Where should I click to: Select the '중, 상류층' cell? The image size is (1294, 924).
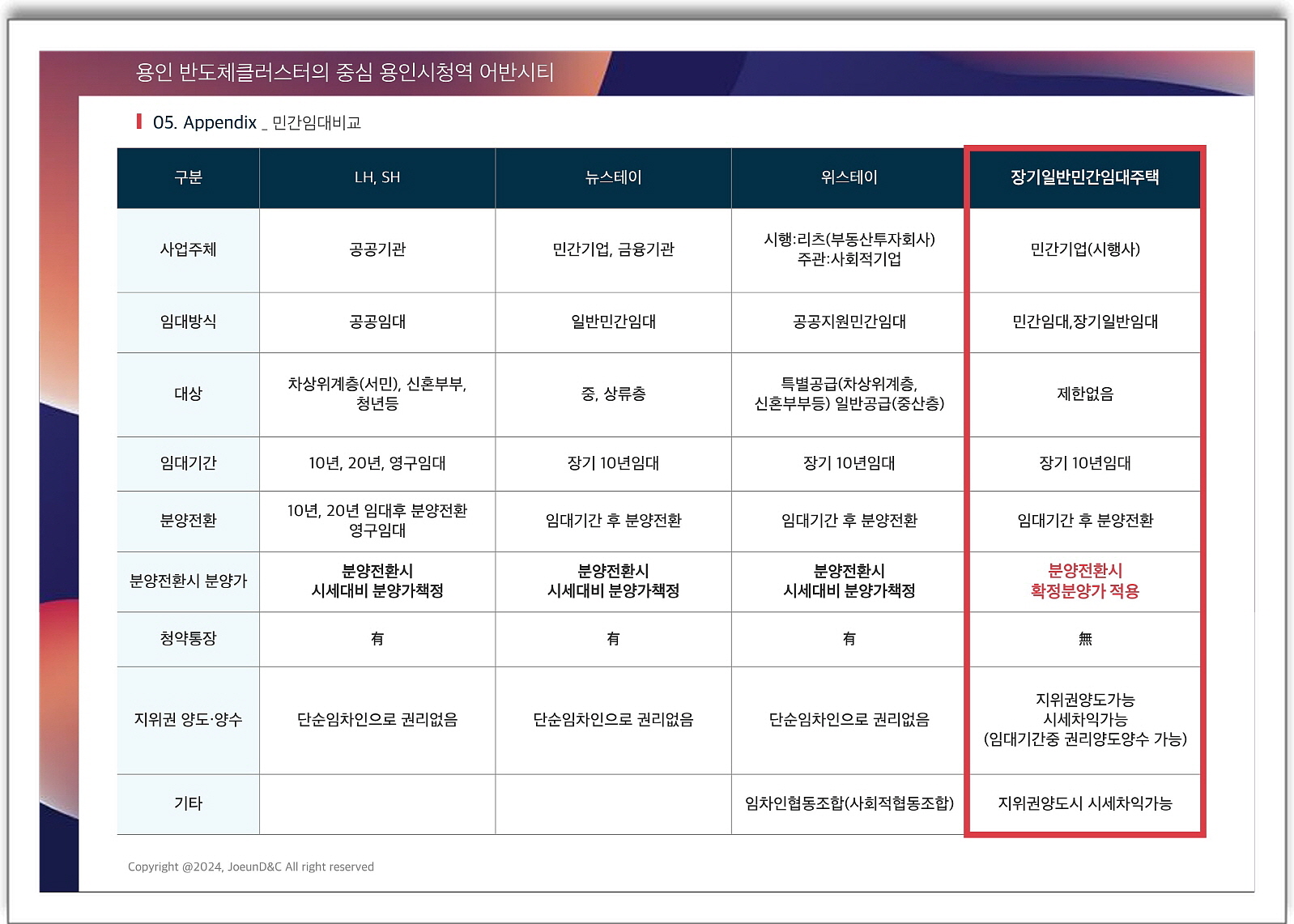(x=613, y=394)
